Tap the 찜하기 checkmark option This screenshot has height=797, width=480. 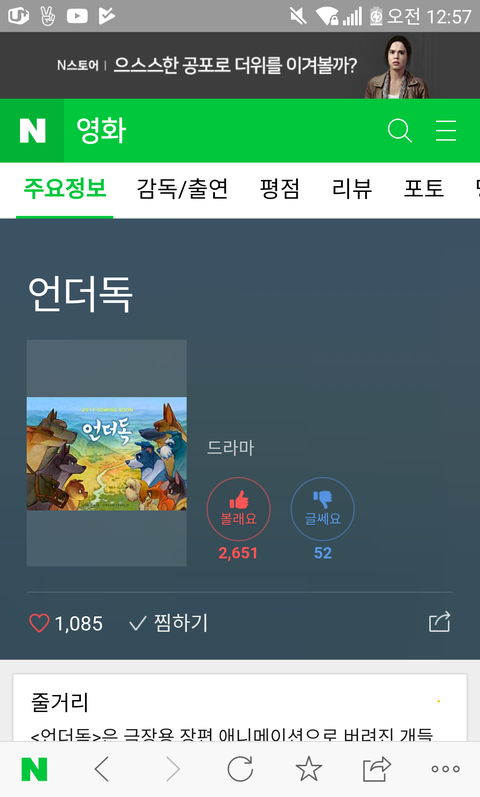click(x=169, y=623)
